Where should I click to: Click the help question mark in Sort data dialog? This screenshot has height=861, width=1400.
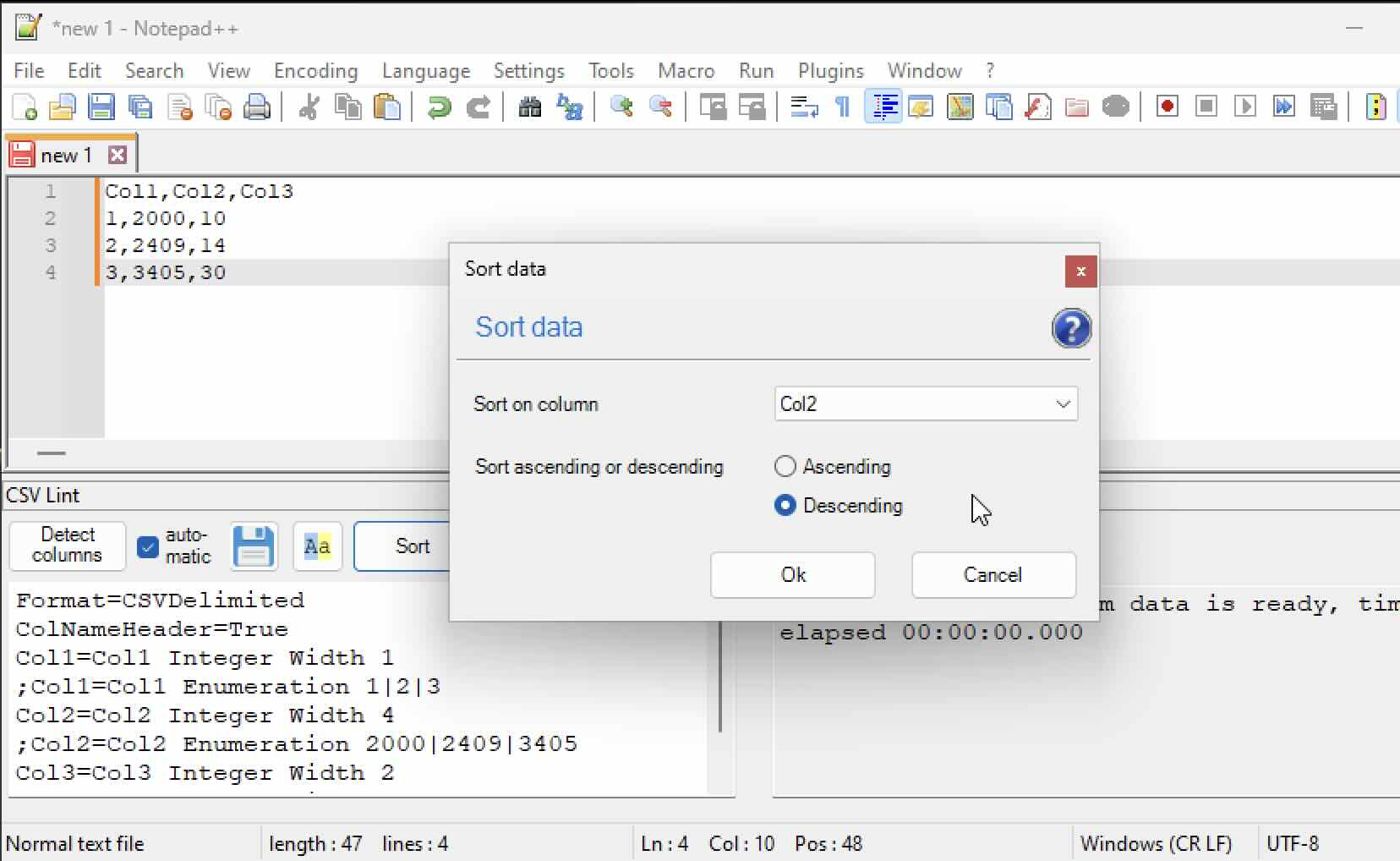1071,329
